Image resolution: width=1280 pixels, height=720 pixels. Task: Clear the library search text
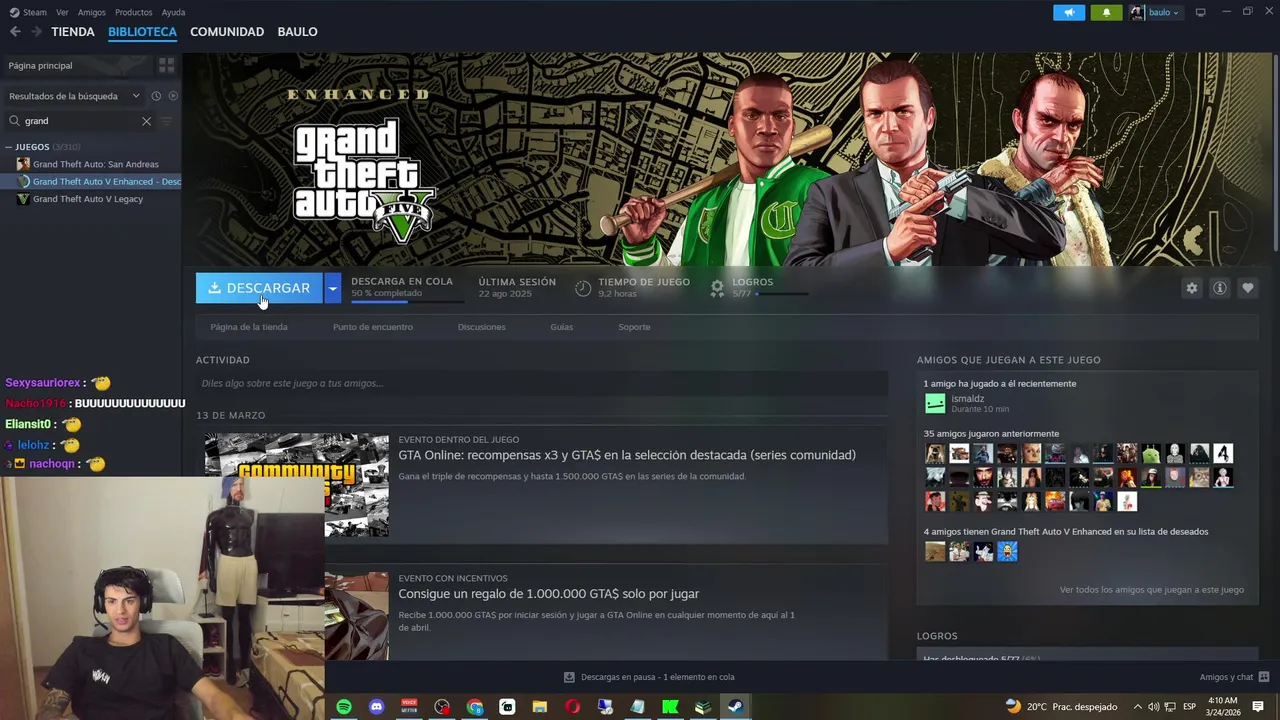[x=146, y=121]
